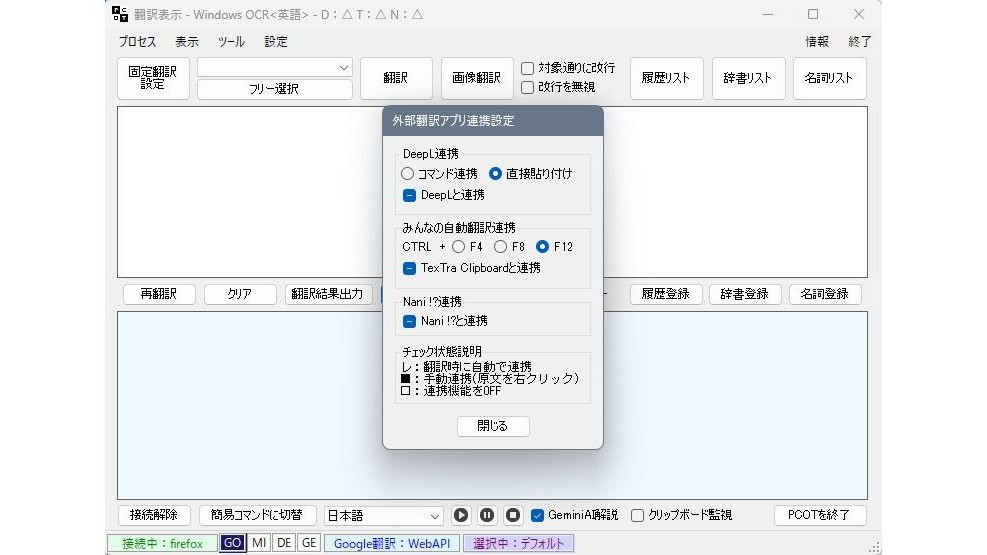Open the 名詞リスト button
The image size is (987, 555).
click(830, 78)
